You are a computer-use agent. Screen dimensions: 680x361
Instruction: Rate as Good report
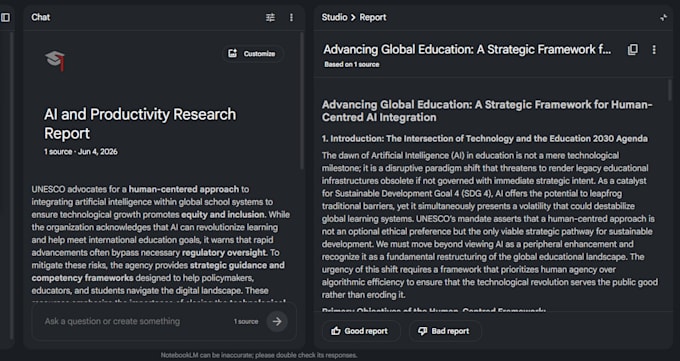click(x=360, y=331)
